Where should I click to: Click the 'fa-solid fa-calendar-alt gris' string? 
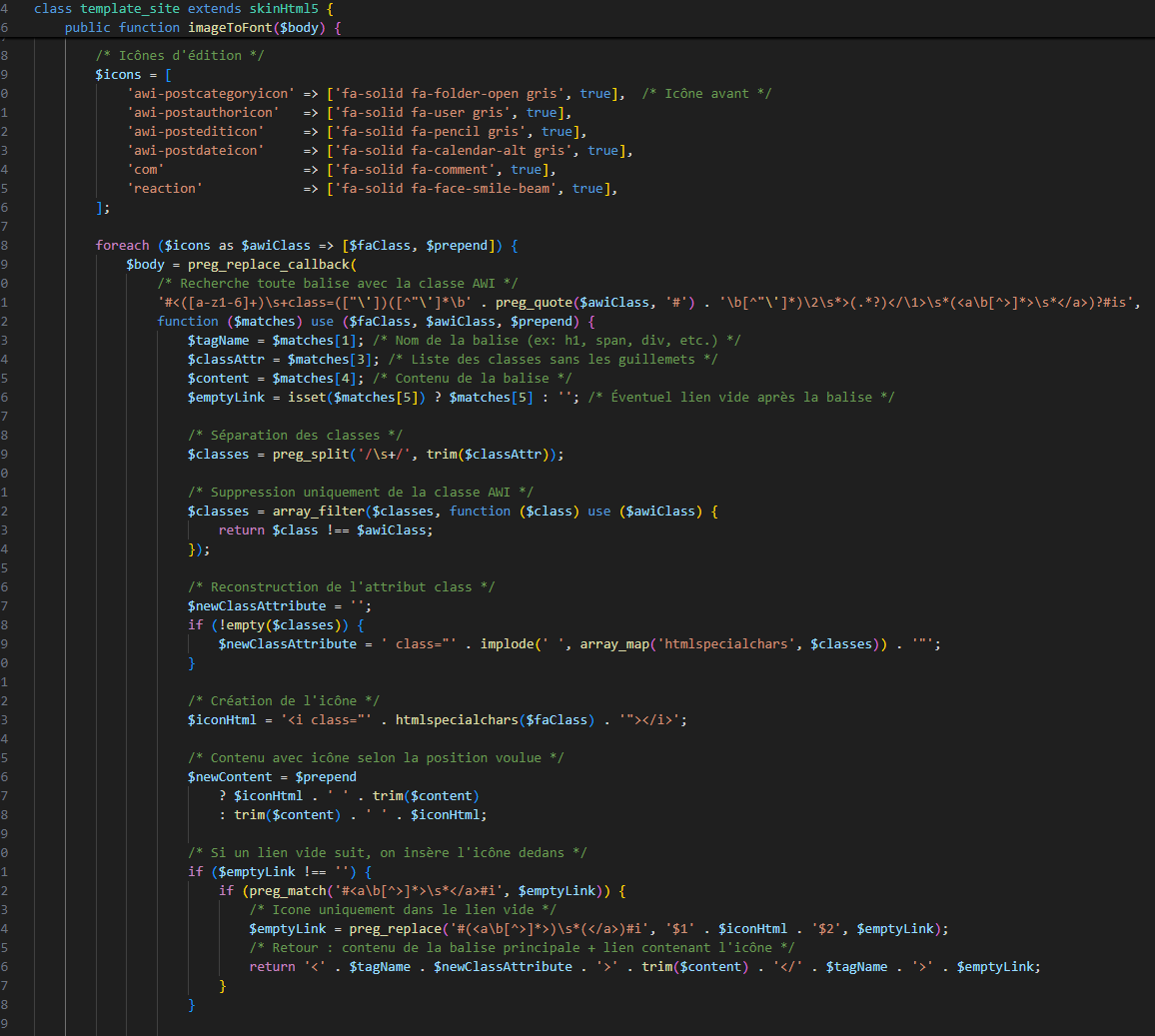click(453, 151)
